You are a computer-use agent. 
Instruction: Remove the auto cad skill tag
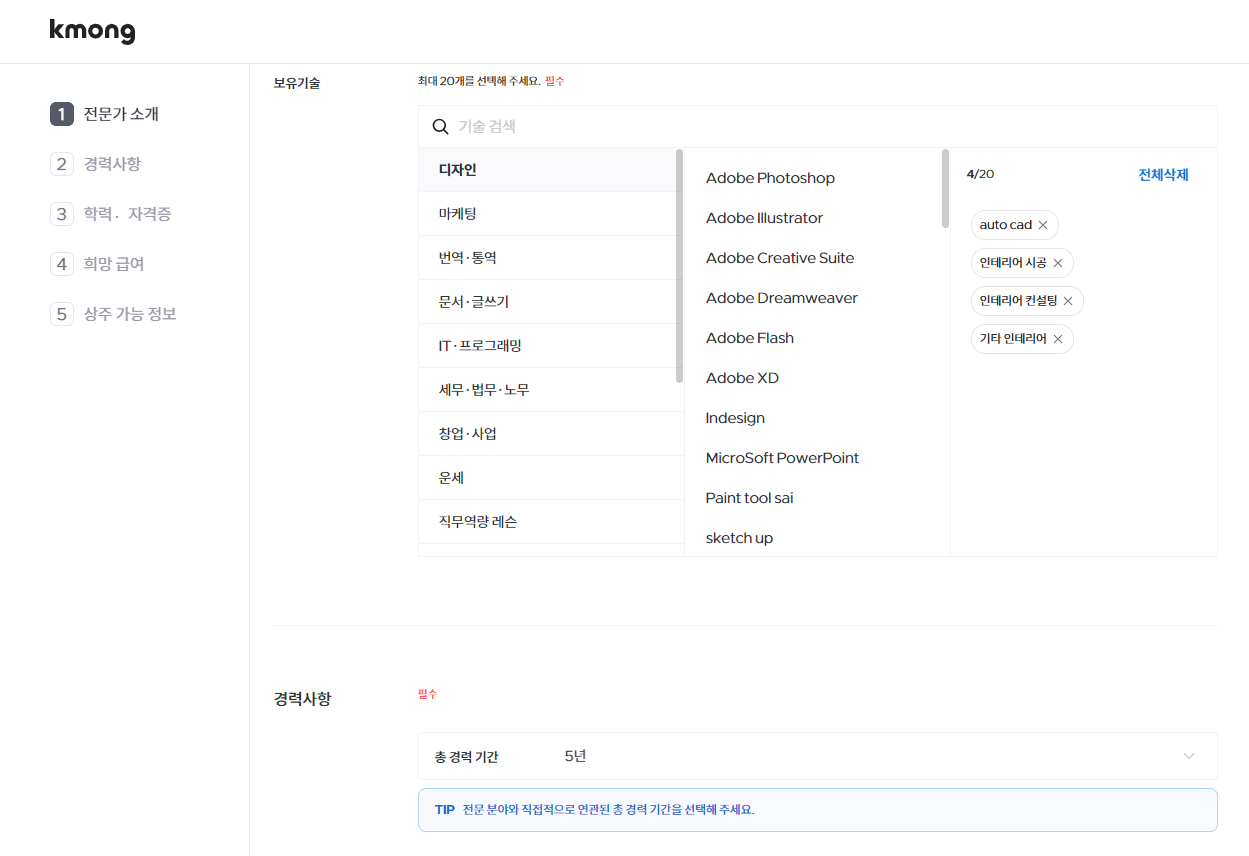tap(1043, 225)
